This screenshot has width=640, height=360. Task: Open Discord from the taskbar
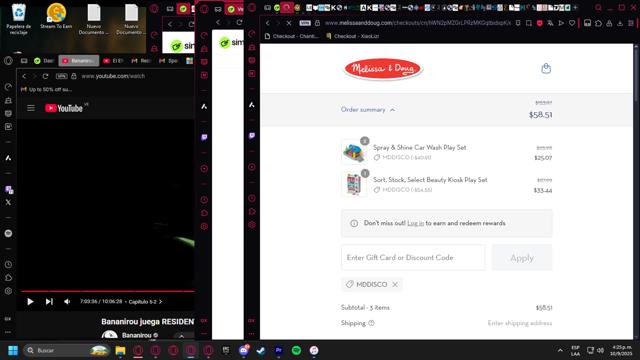click(244, 350)
